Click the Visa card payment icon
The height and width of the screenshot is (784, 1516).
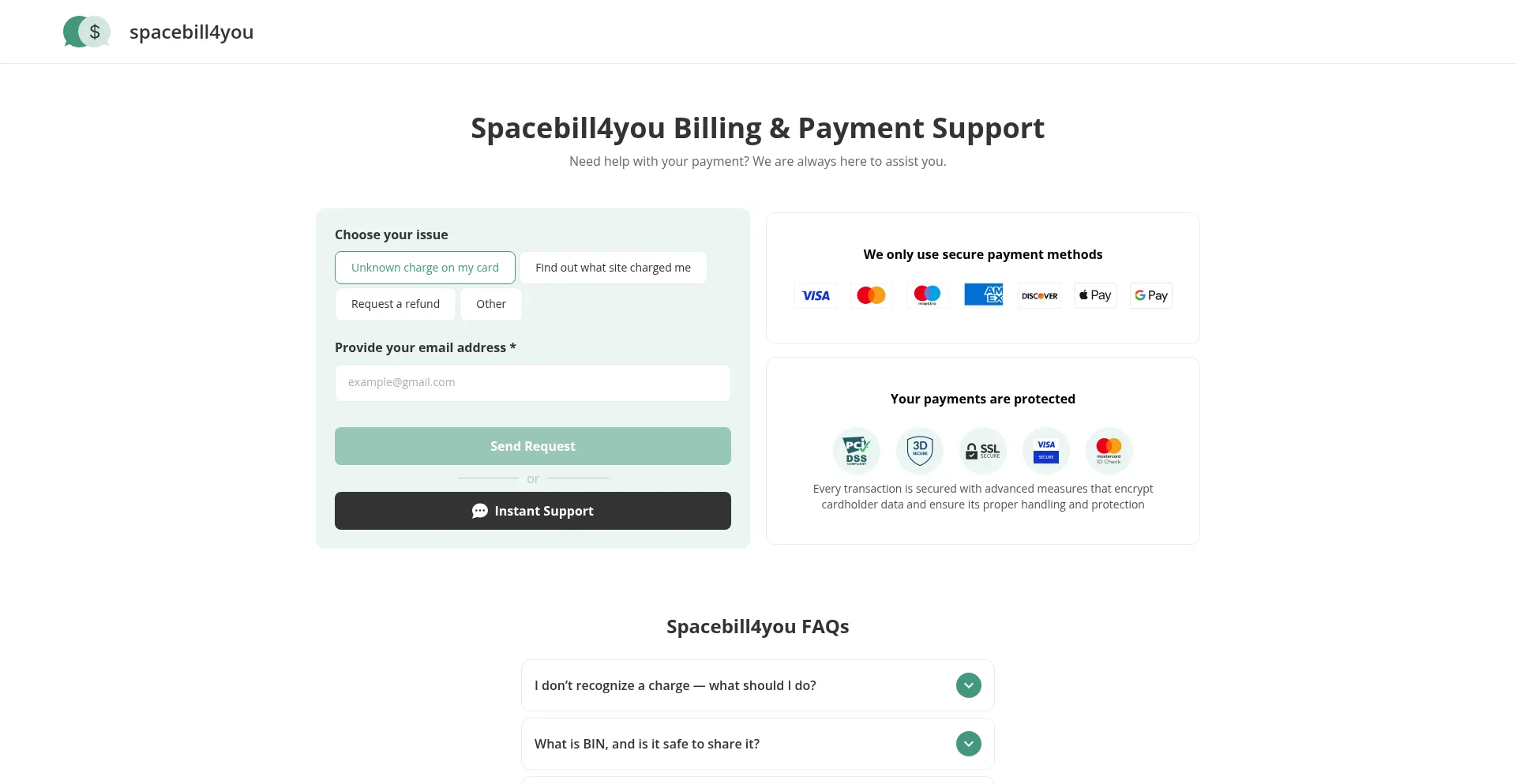pyautogui.click(x=816, y=295)
